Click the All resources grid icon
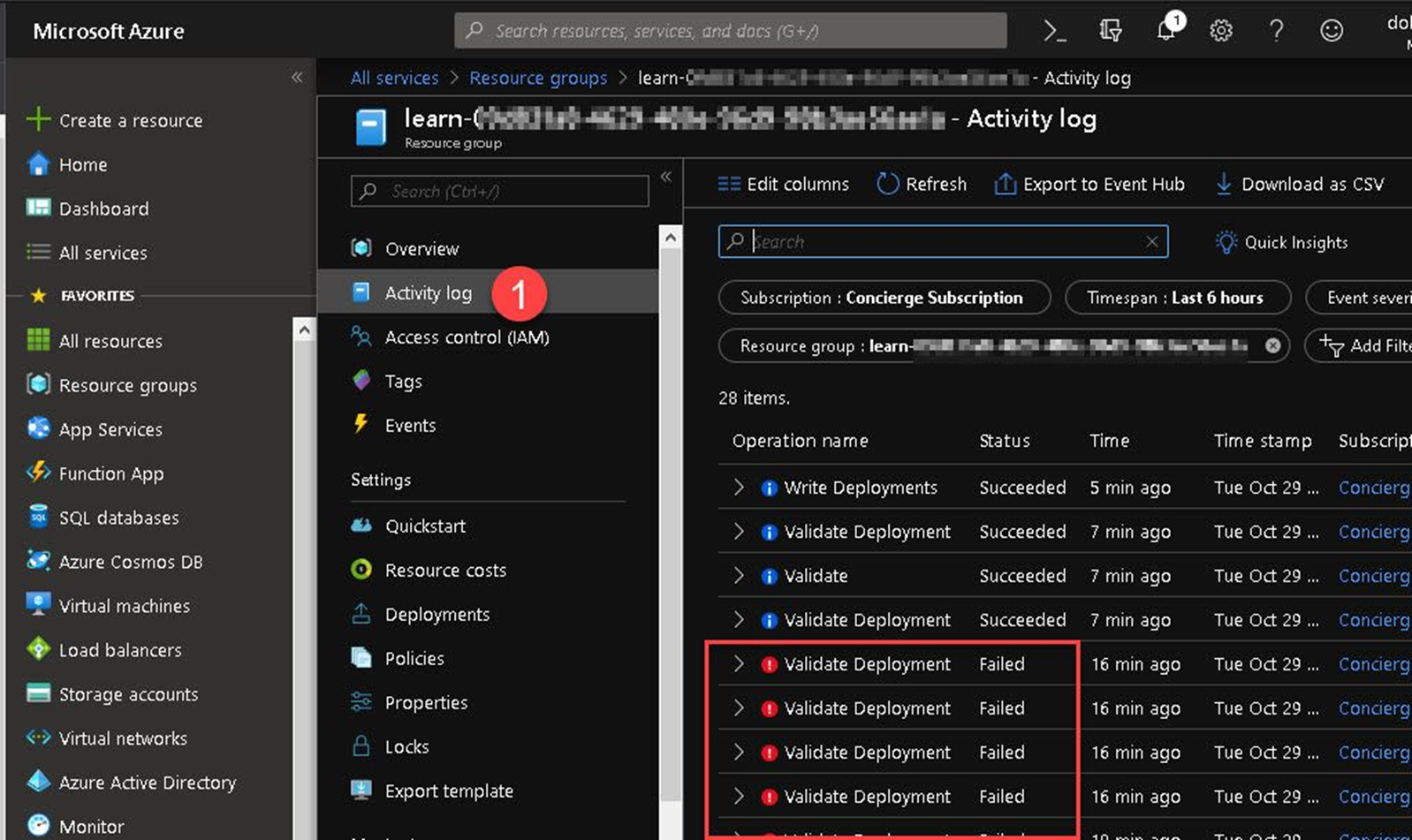The height and width of the screenshot is (840, 1412). tap(38, 340)
